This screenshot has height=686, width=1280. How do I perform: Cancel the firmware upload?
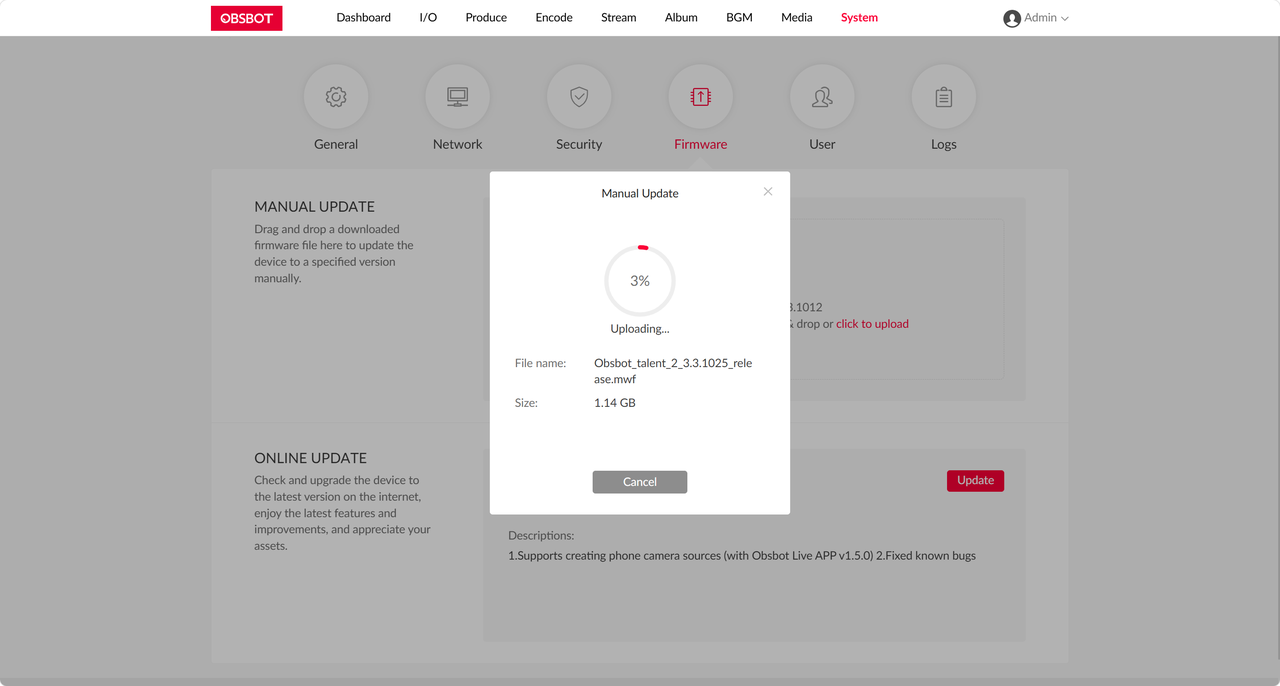coord(640,482)
